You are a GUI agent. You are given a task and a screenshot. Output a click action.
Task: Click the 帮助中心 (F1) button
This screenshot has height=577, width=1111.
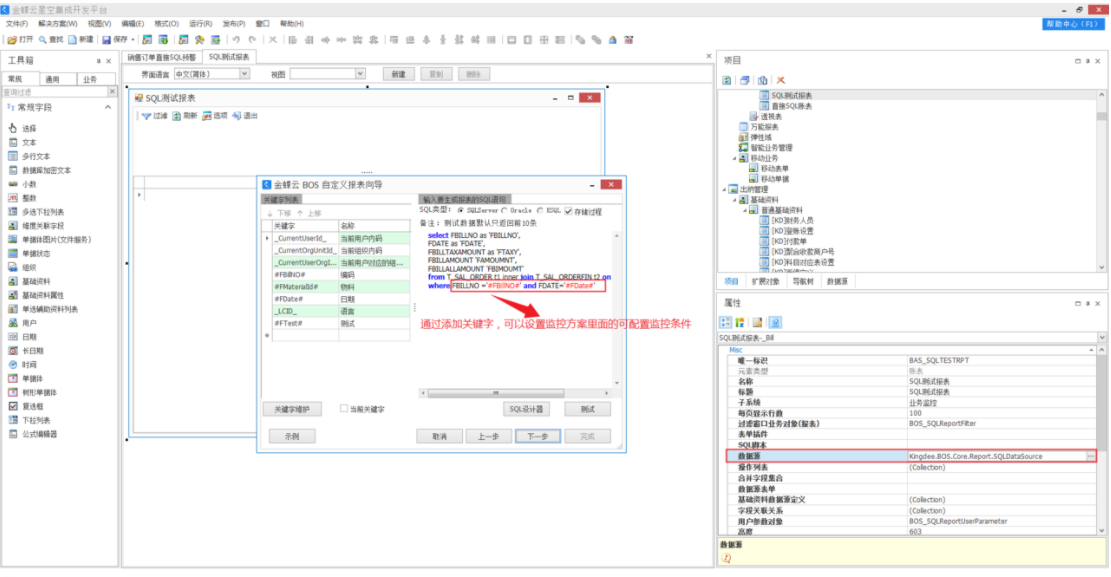[1073, 23]
